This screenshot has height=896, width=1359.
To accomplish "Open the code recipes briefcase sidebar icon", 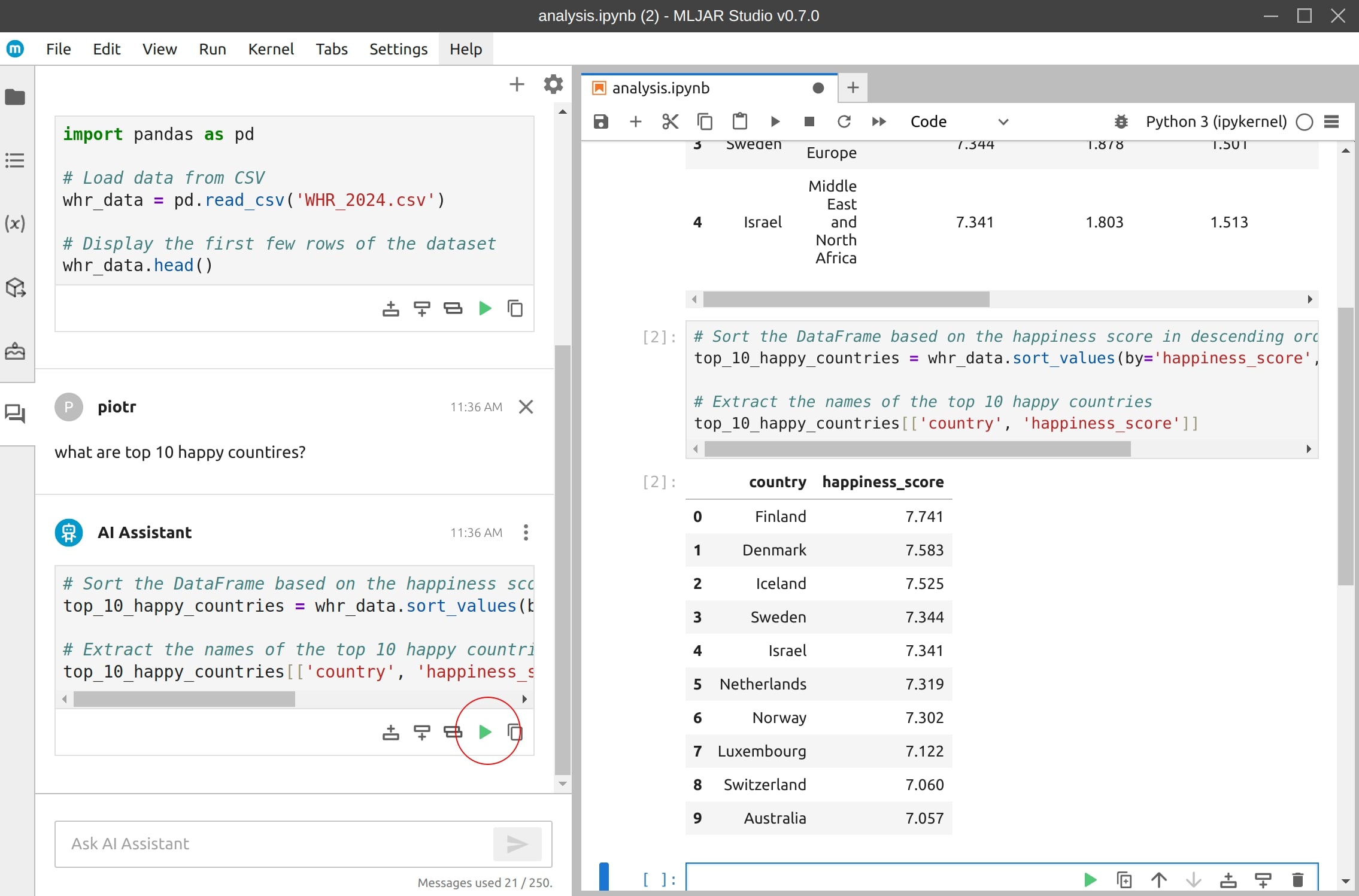I will coord(15,351).
